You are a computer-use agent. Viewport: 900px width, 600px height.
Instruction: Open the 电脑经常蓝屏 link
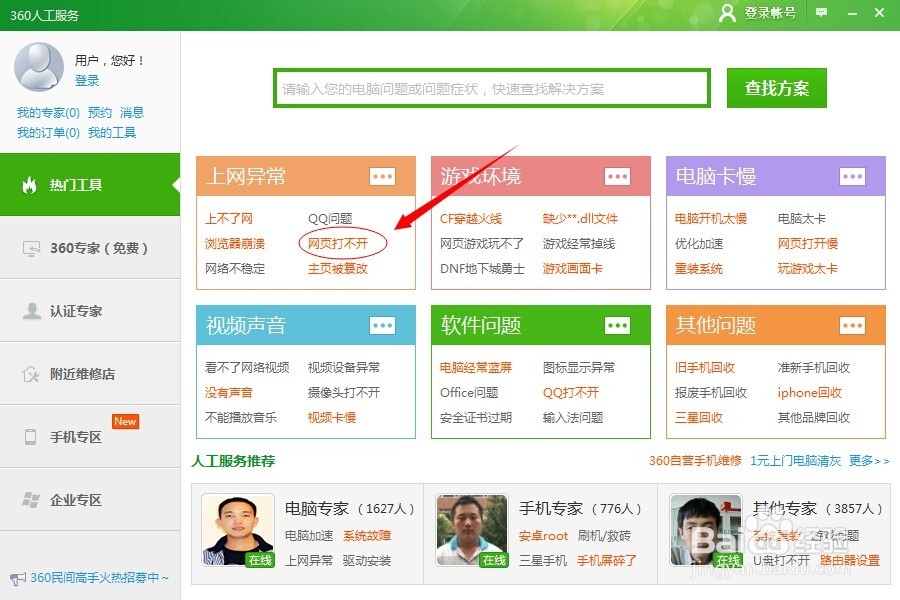pyautogui.click(x=476, y=367)
